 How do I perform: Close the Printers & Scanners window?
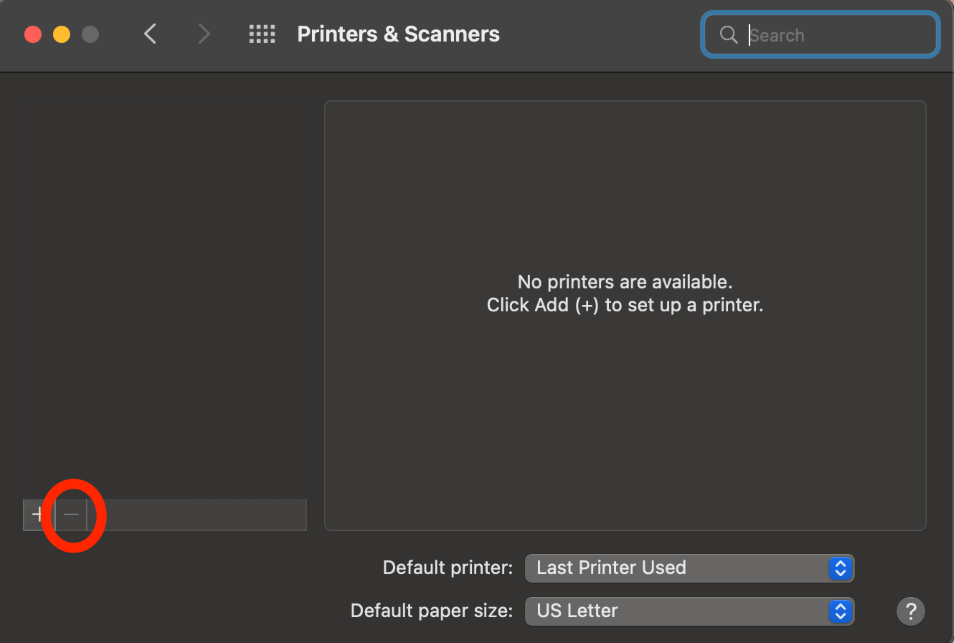(x=32, y=34)
